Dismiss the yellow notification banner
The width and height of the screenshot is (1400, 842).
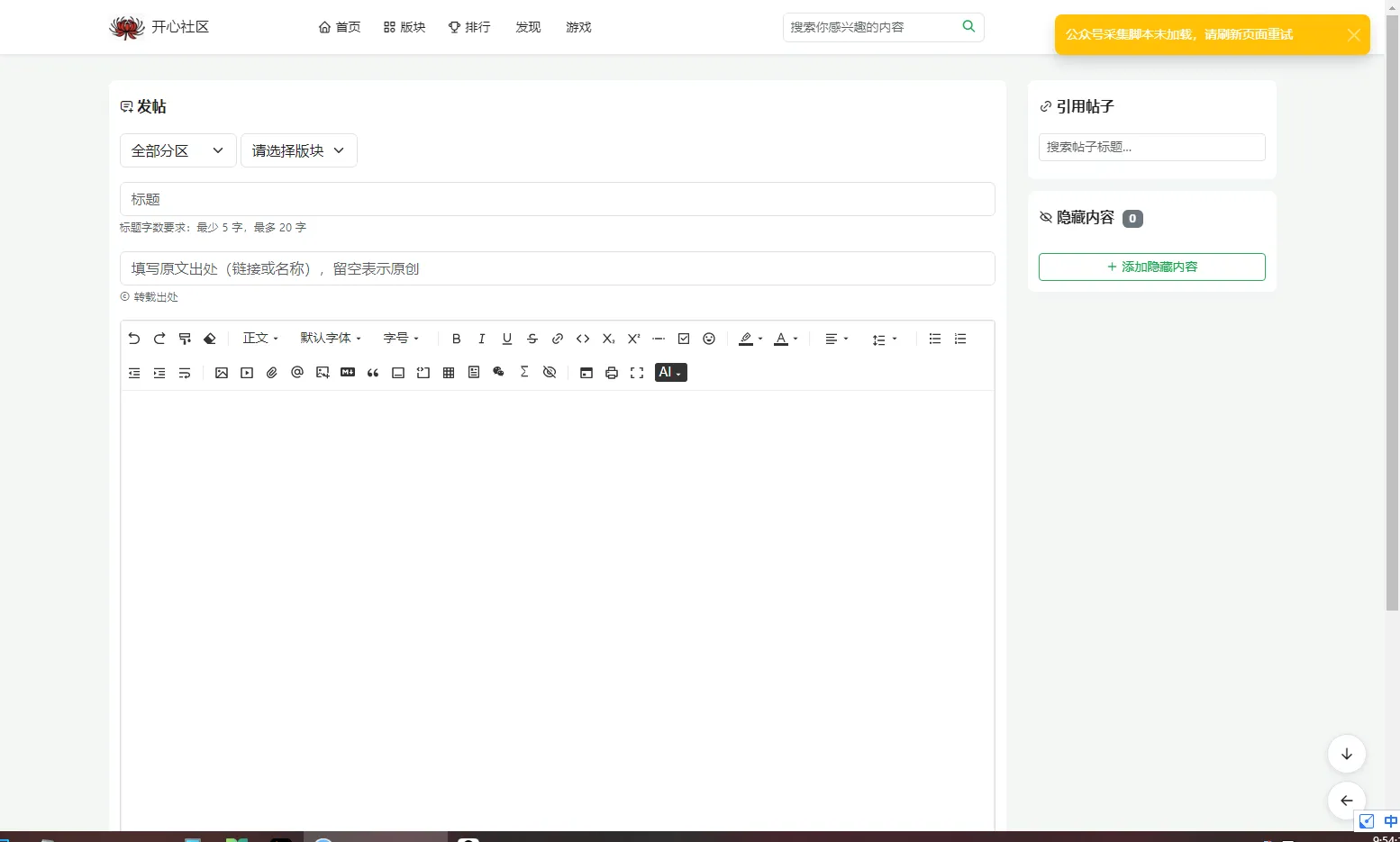[x=1354, y=35]
